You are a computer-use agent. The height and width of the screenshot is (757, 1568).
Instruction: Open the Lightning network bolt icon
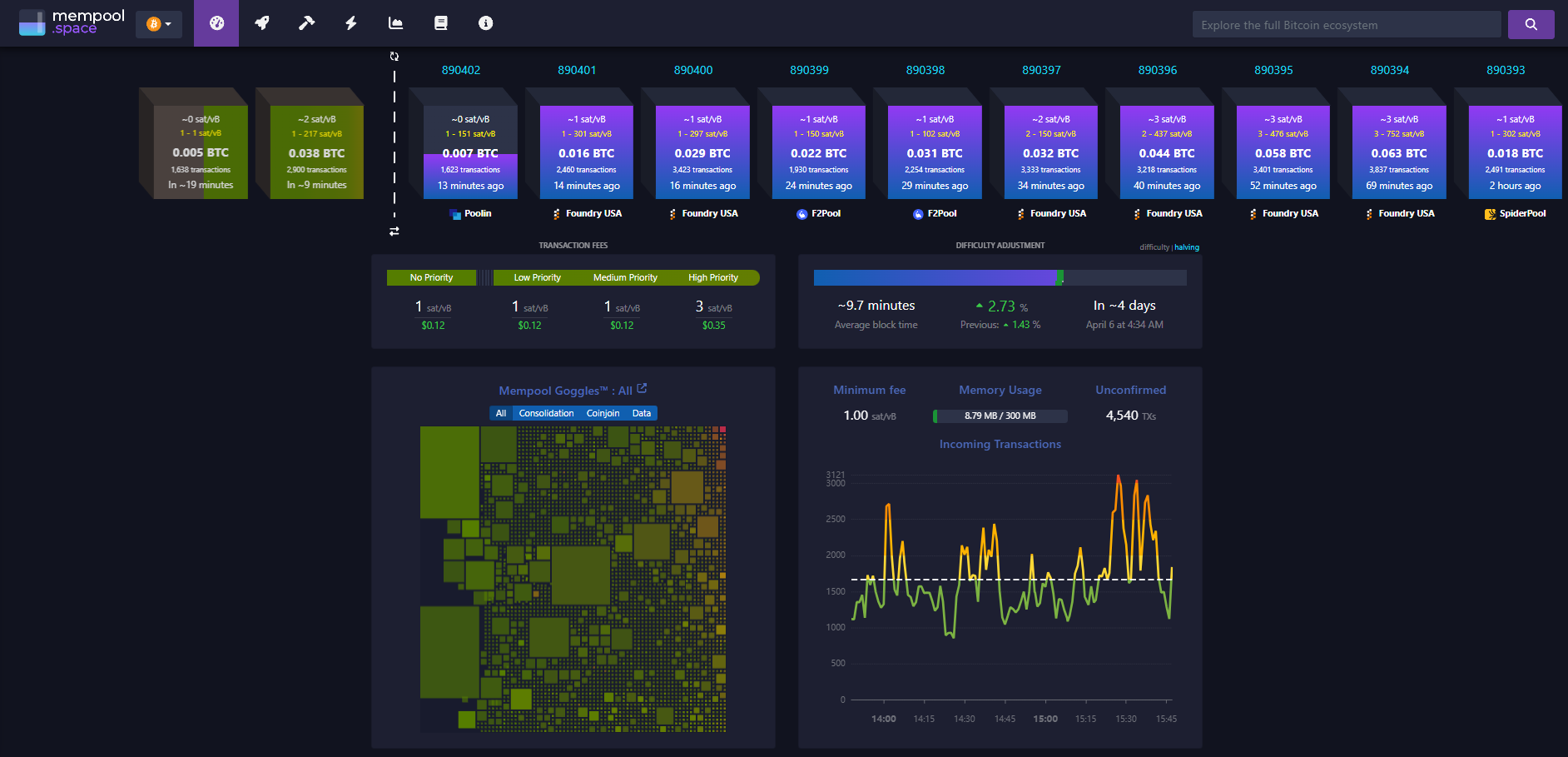(x=351, y=23)
